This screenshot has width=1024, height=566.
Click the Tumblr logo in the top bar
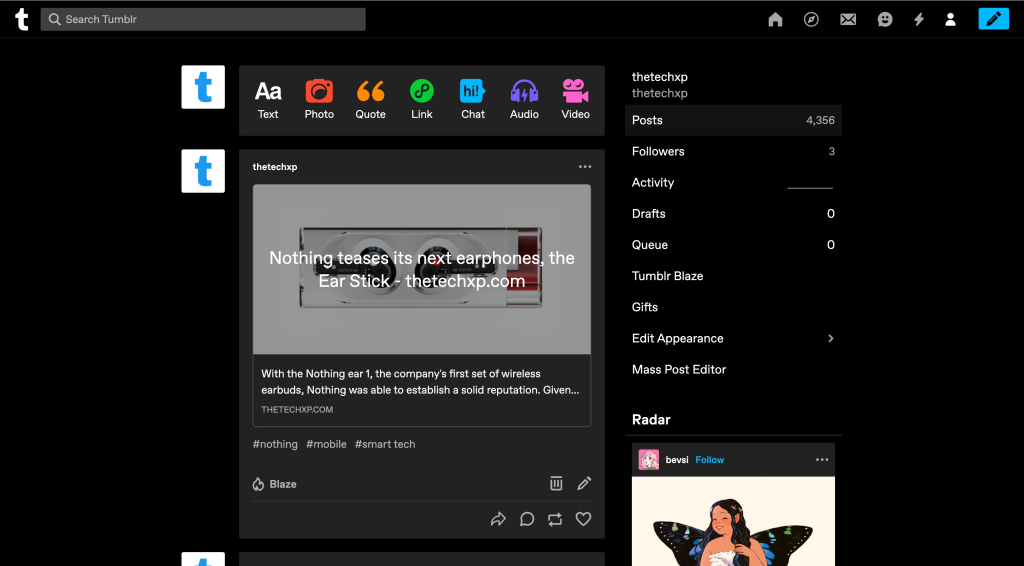[x=22, y=19]
